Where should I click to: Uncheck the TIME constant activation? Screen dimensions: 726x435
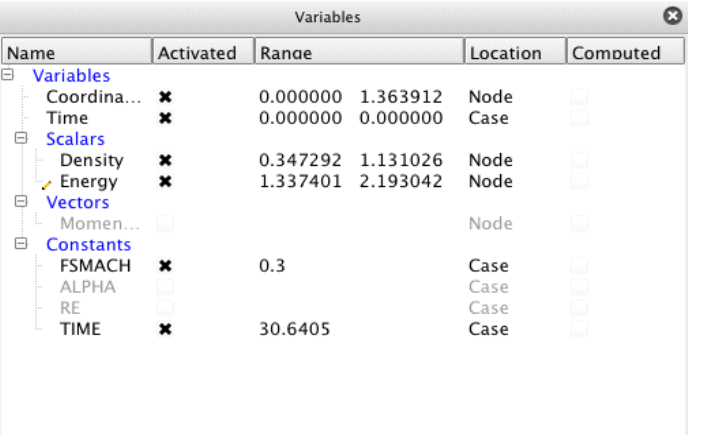tap(166, 328)
